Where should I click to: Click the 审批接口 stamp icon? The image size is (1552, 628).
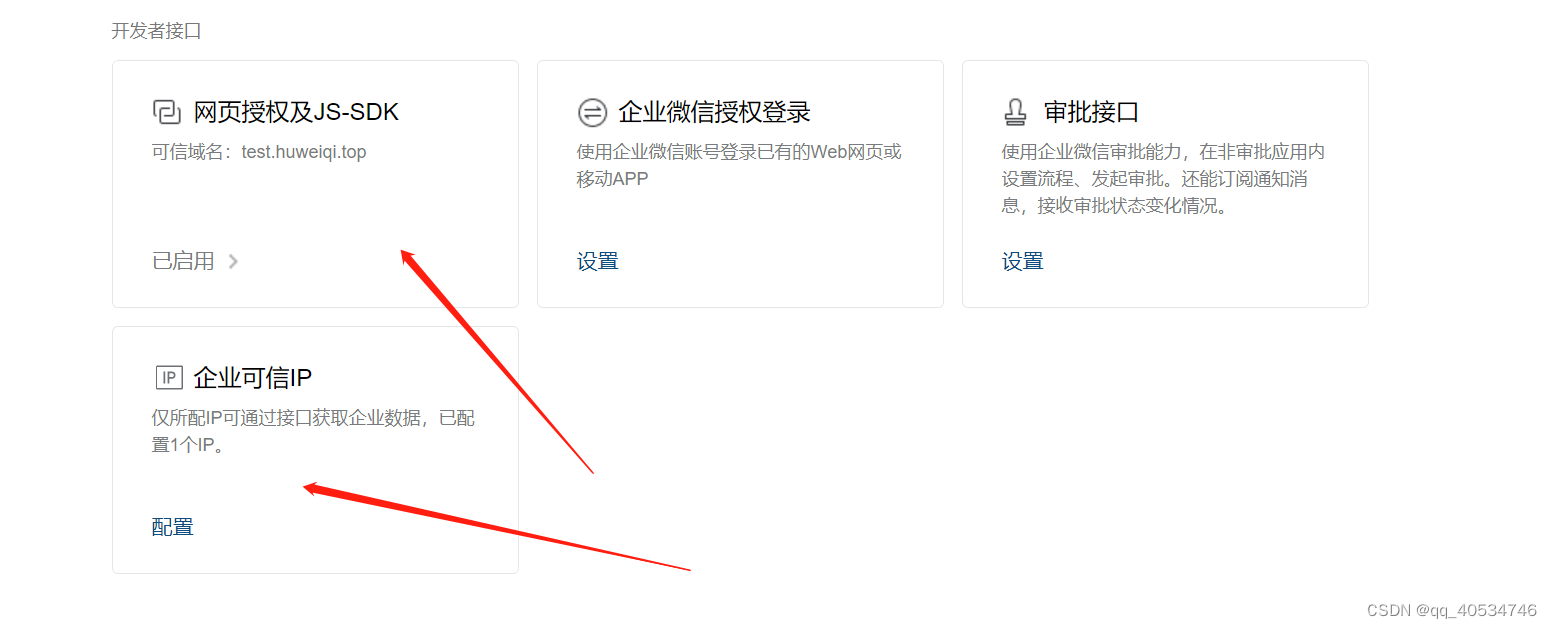click(x=1015, y=112)
